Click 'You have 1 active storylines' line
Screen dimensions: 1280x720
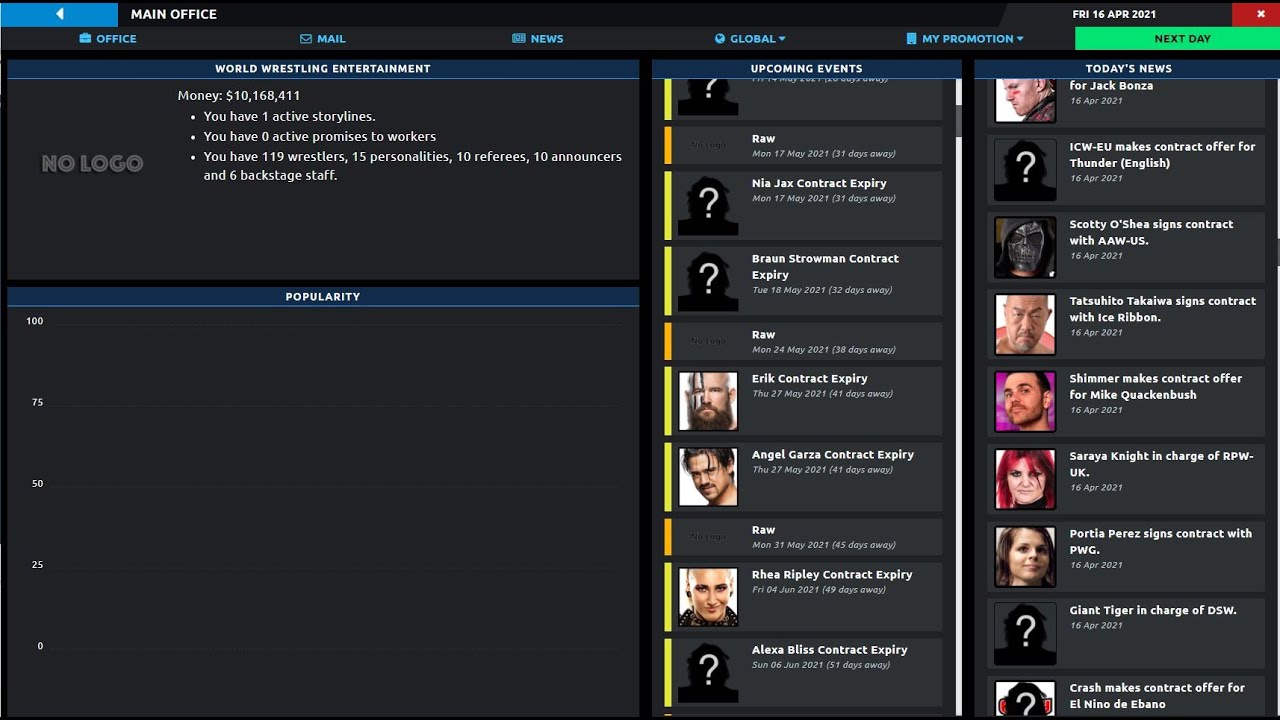click(290, 117)
